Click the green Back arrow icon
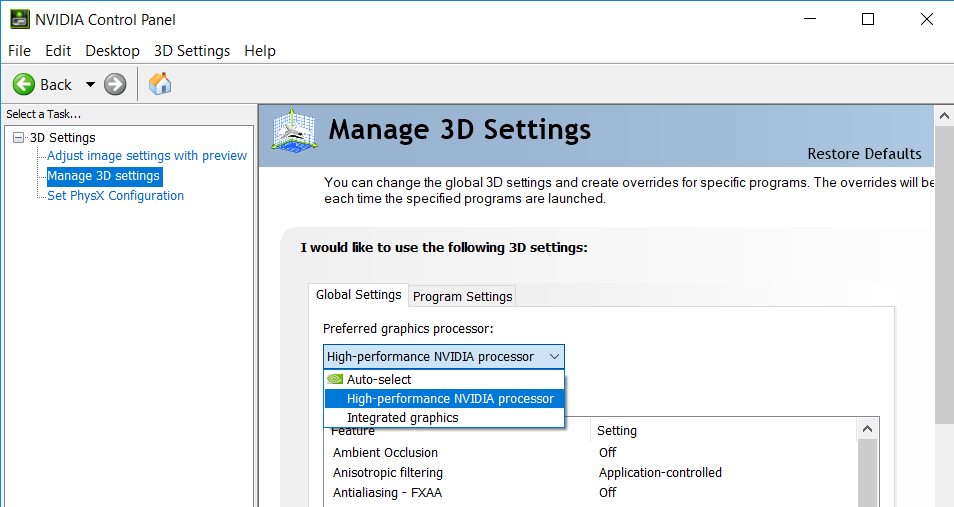 pos(24,84)
